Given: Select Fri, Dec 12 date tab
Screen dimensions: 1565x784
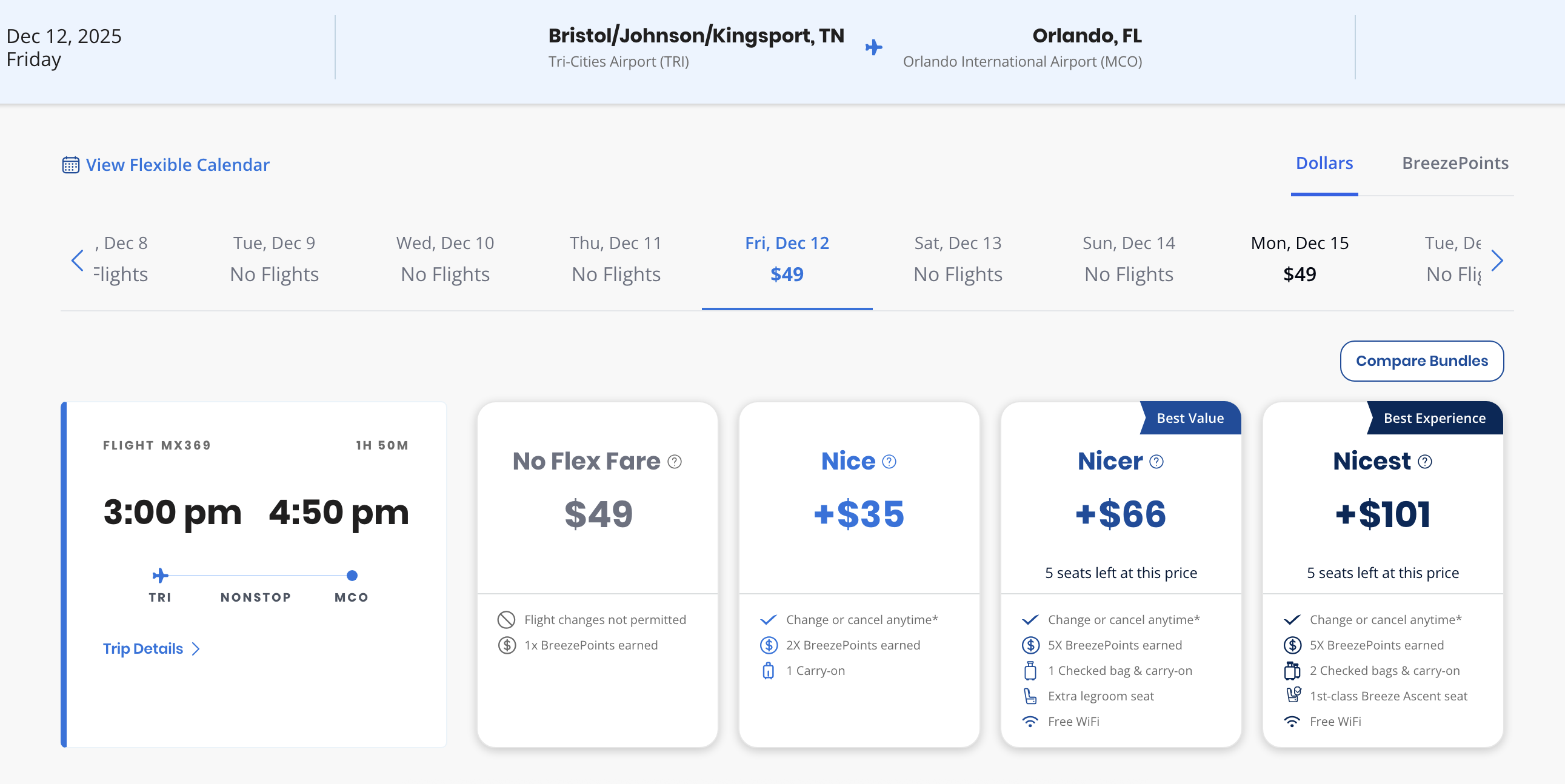Looking at the screenshot, I should point(787,259).
